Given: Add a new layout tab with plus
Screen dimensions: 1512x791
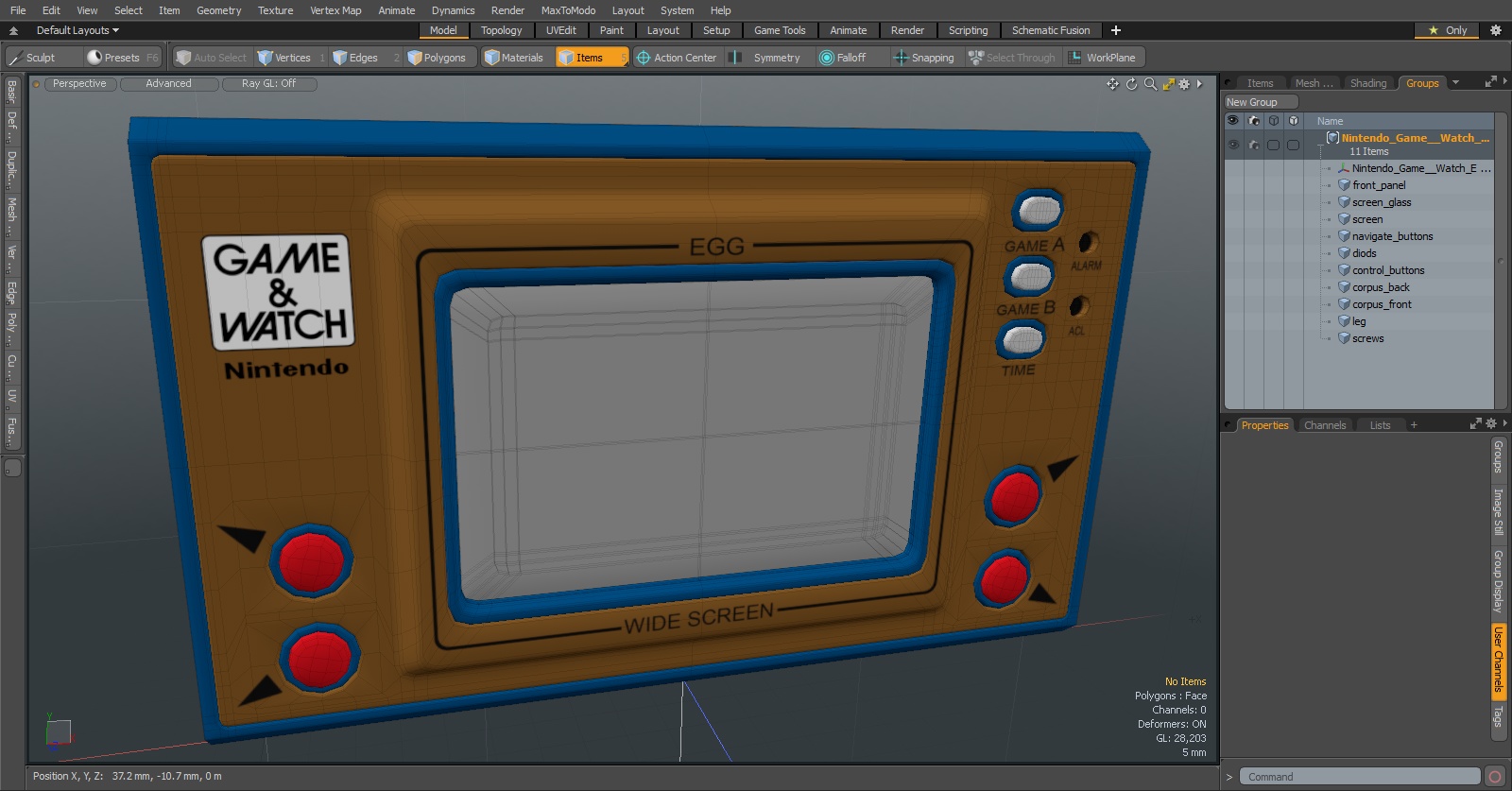Looking at the screenshot, I should pos(1116,30).
